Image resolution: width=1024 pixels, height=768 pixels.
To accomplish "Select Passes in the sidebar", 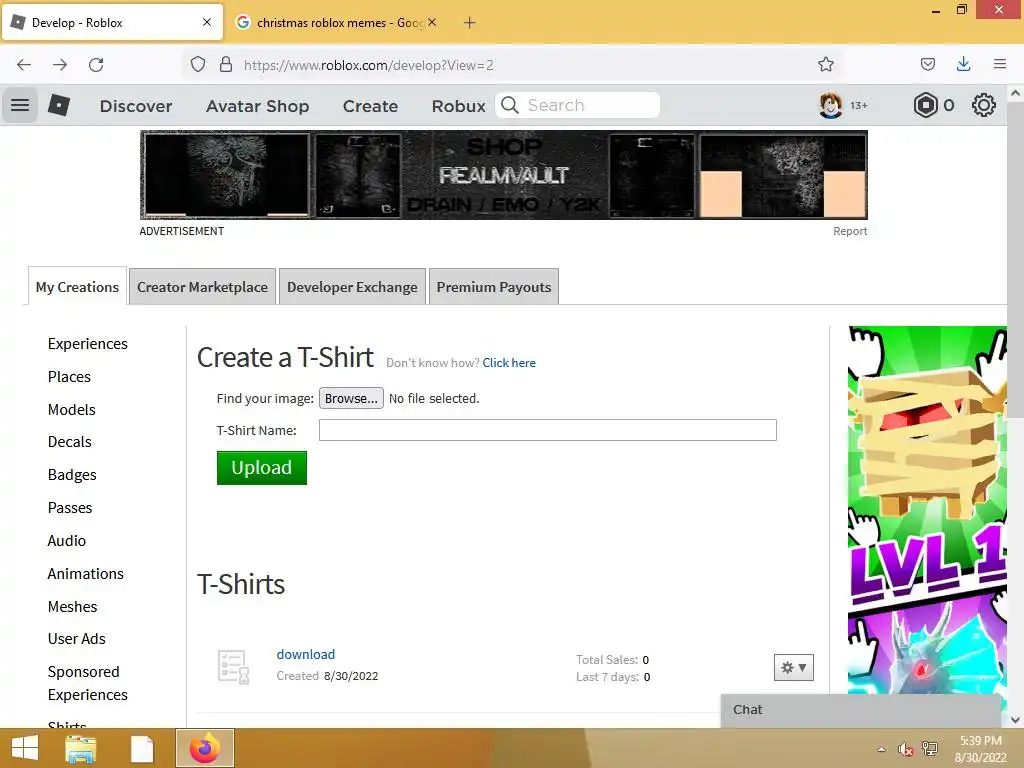I will click(x=70, y=507).
